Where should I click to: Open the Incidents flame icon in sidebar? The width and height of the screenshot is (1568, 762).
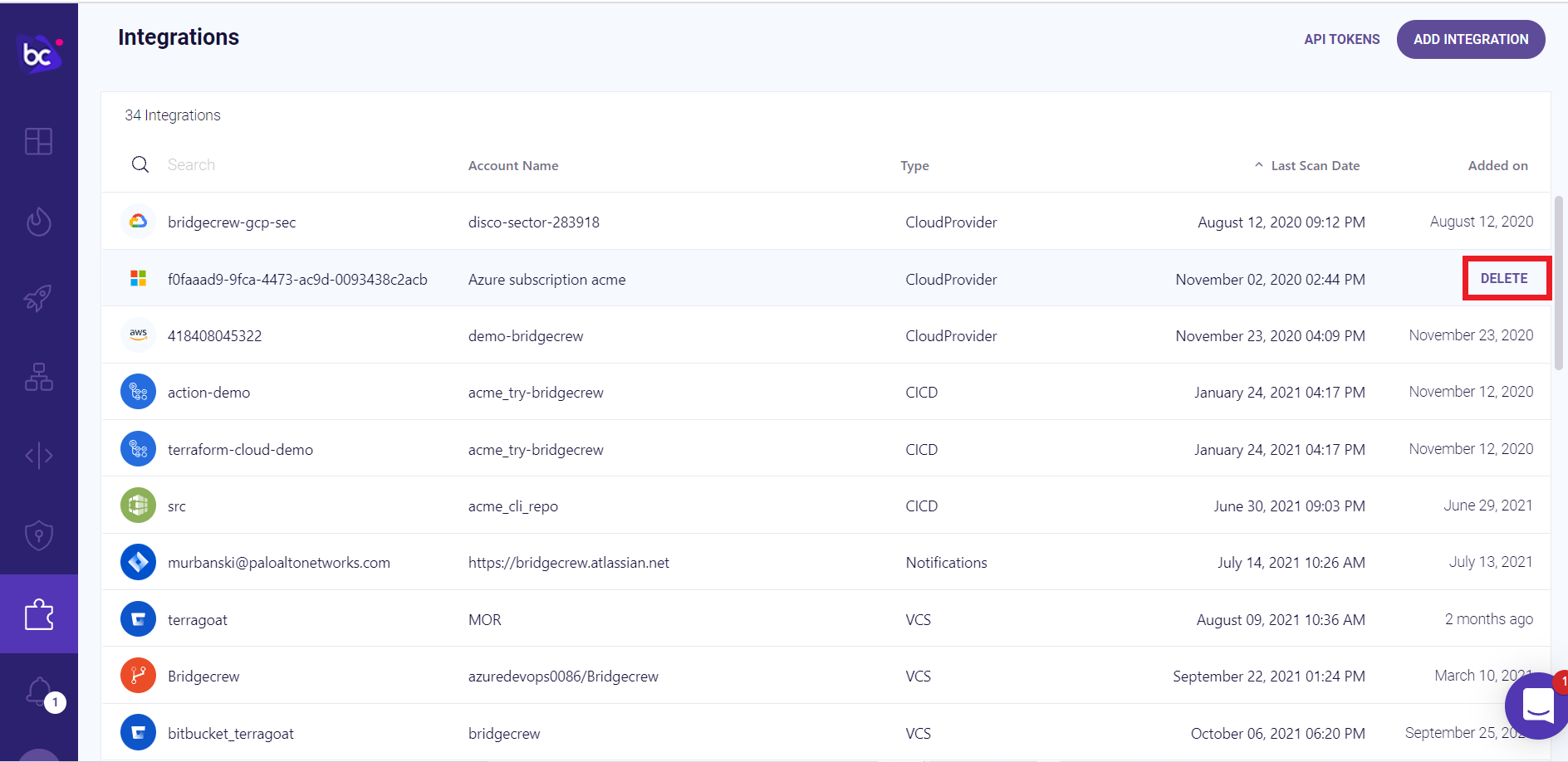pyautogui.click(x=38, y=221)
